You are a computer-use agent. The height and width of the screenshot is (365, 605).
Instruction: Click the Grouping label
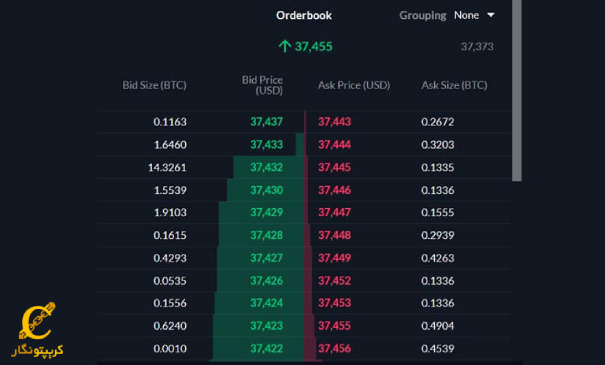tap(422, 15)
